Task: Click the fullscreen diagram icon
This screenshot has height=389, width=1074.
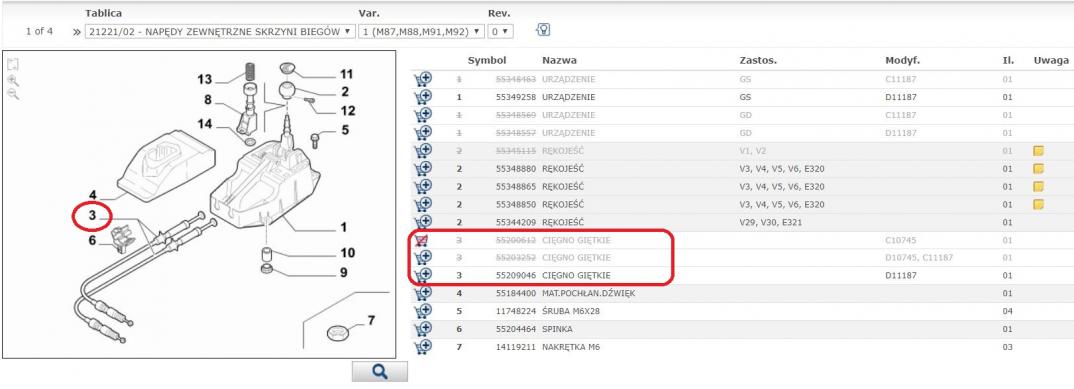Action: pyautogui.click(x=12, y=64)
